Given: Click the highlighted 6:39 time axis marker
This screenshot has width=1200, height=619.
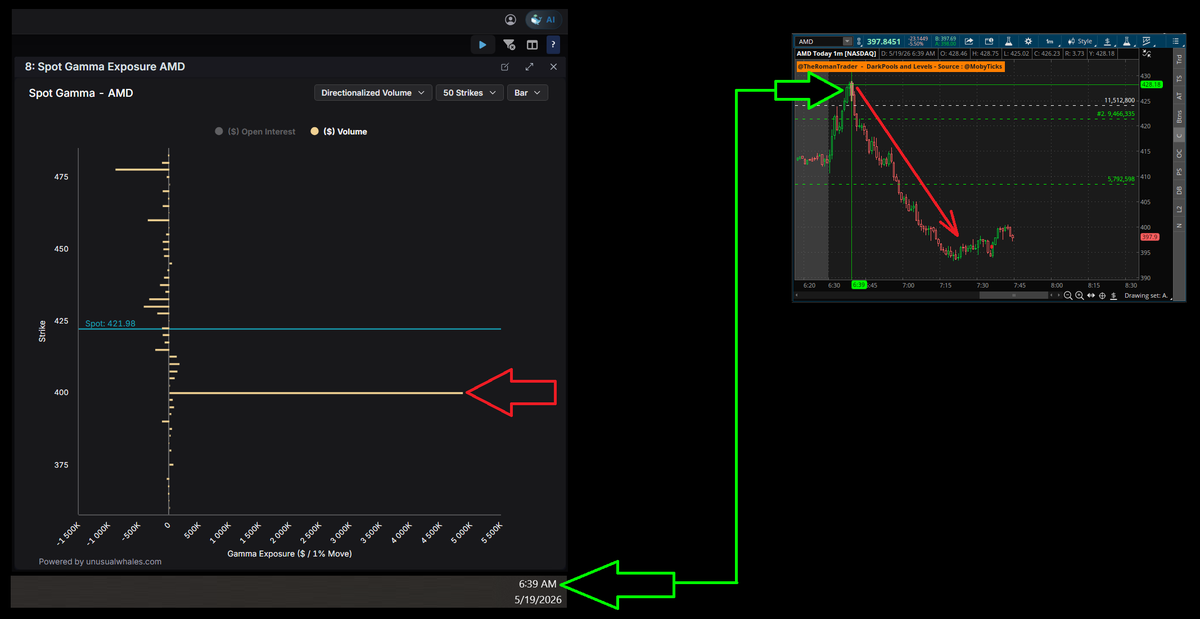Looking at the screenshot, I should coord(858,284).
